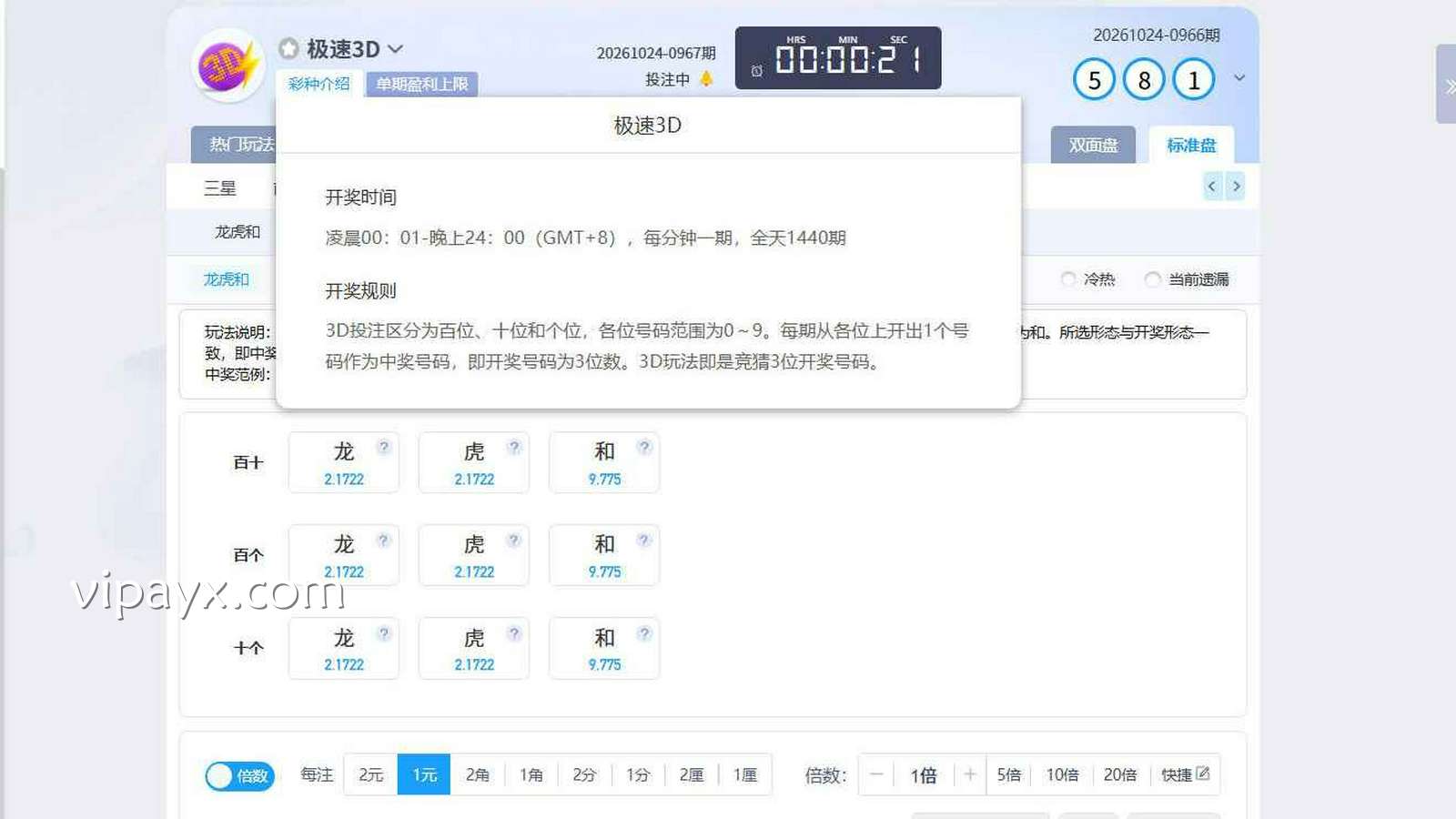Select the 1元 bet unit
The width and height of the screenshot is (1456, 819).
point(424,774)
